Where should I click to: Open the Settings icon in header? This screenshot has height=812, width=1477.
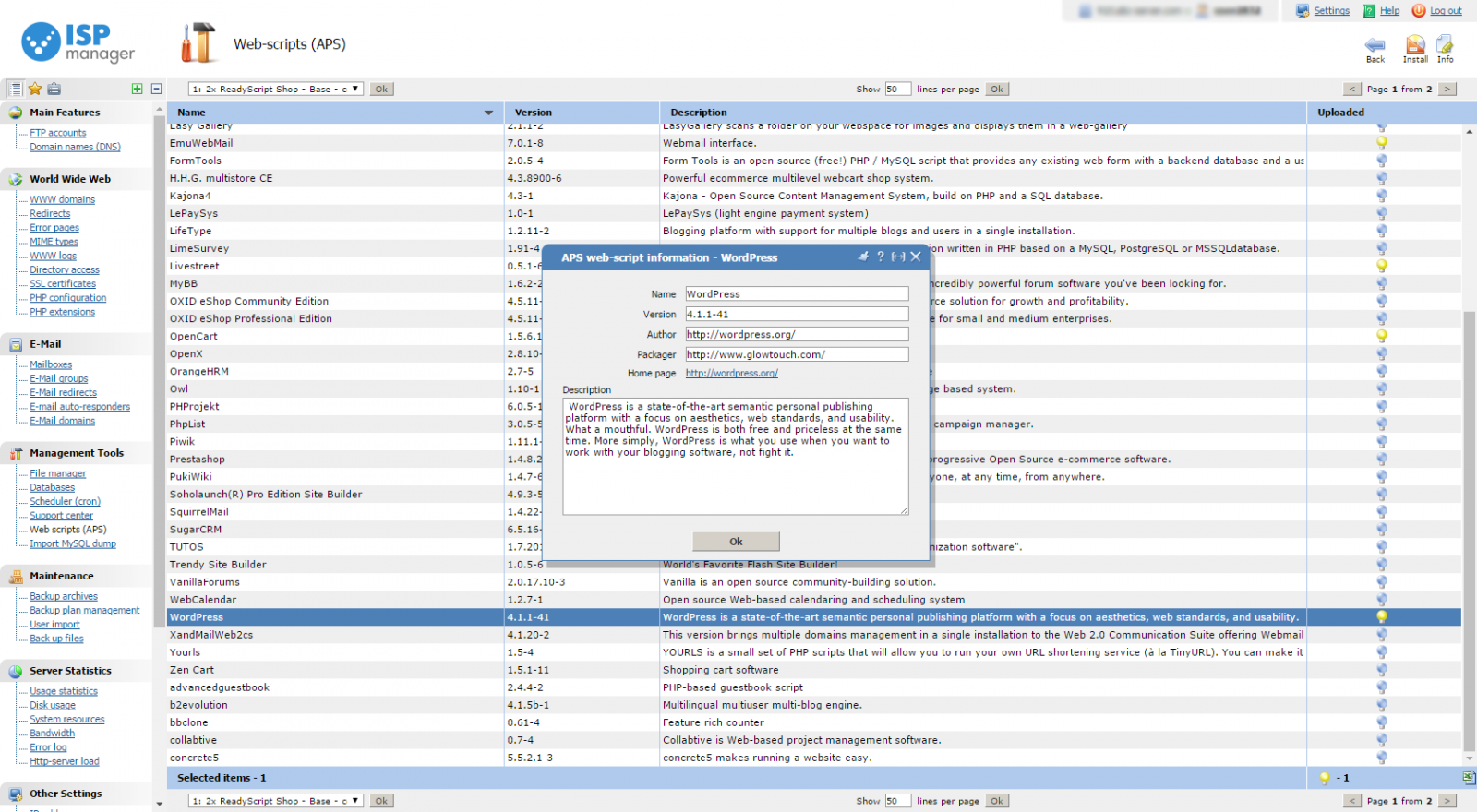pos(1303,11)
